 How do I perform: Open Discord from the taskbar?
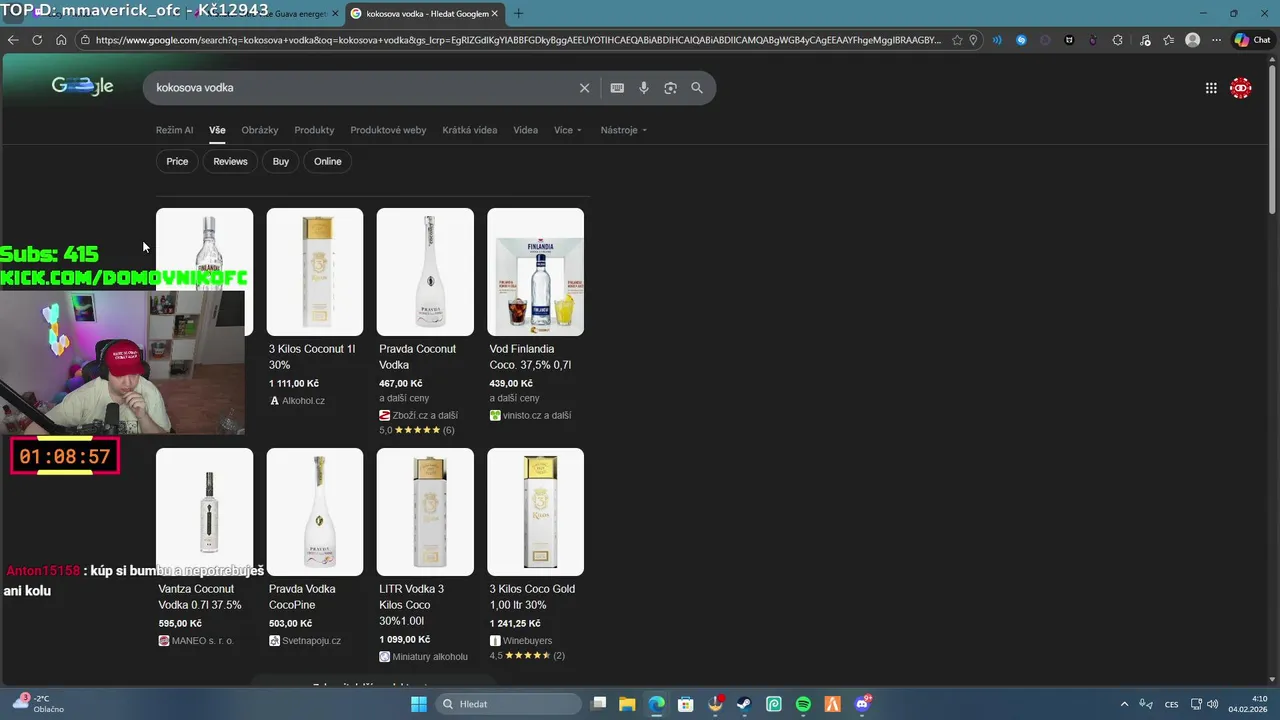(862, 704)
